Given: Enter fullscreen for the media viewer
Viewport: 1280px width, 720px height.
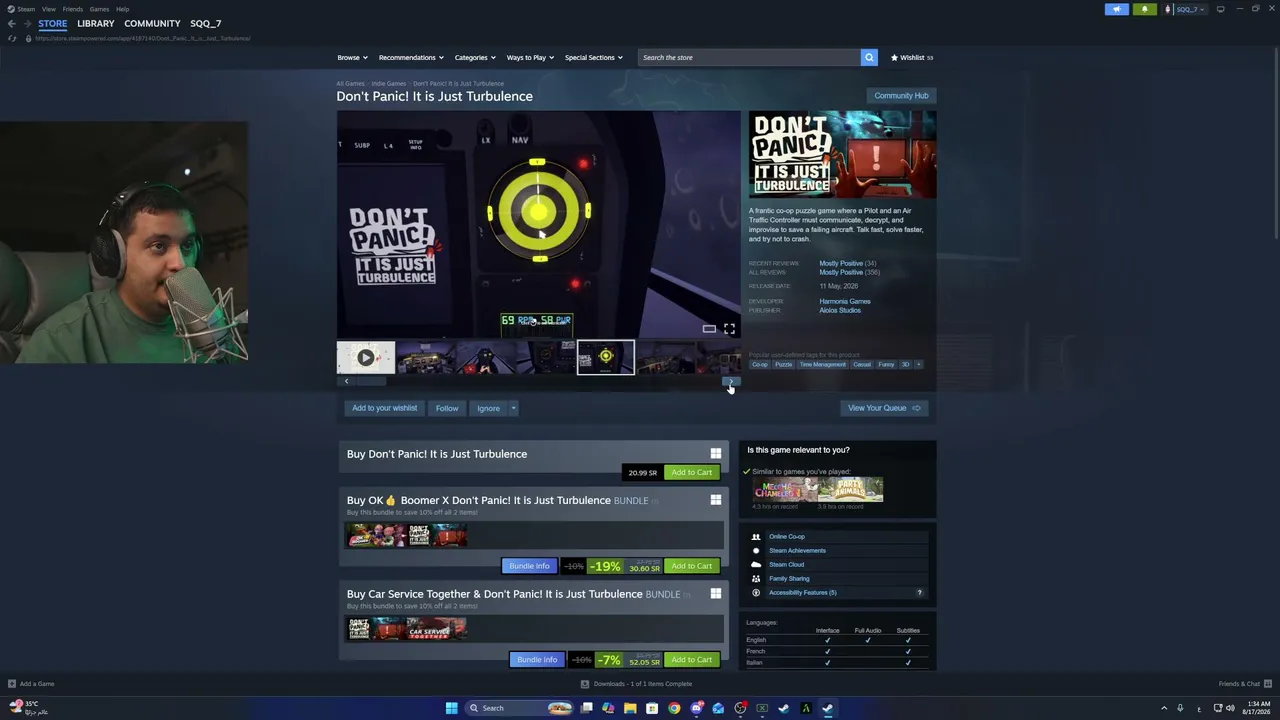Looking at the screenshot, I should tap(729, 328).
